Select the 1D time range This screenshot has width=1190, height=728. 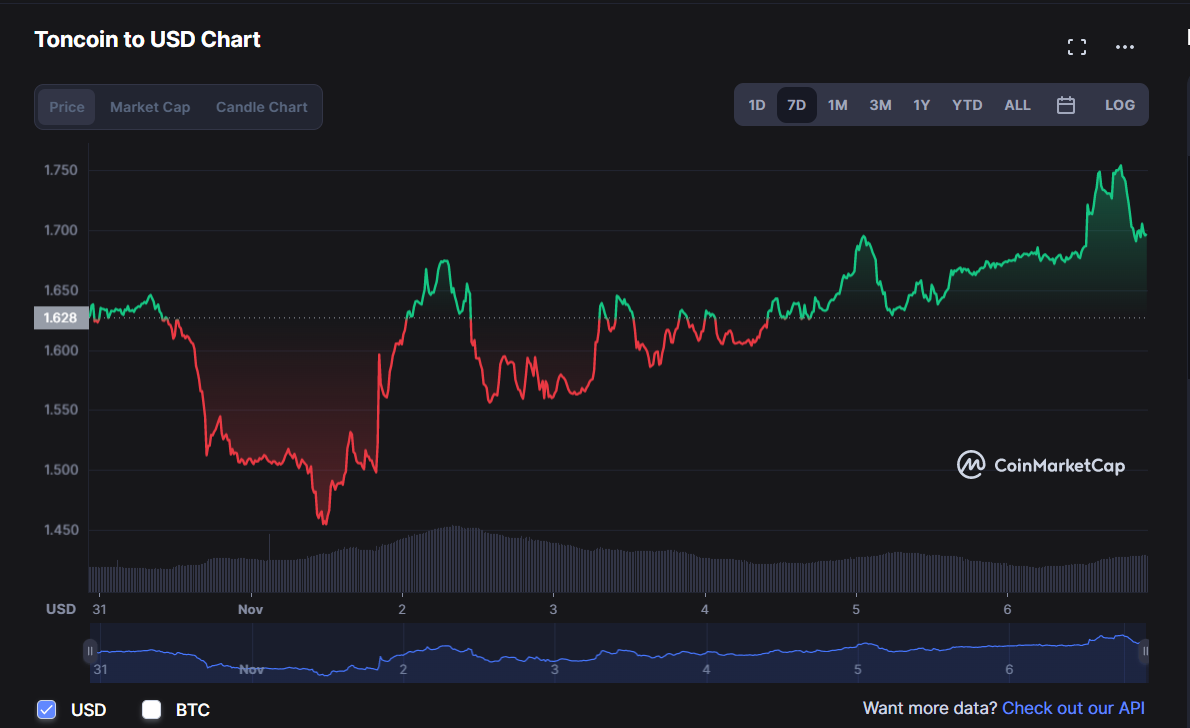[x=757, y=105]
